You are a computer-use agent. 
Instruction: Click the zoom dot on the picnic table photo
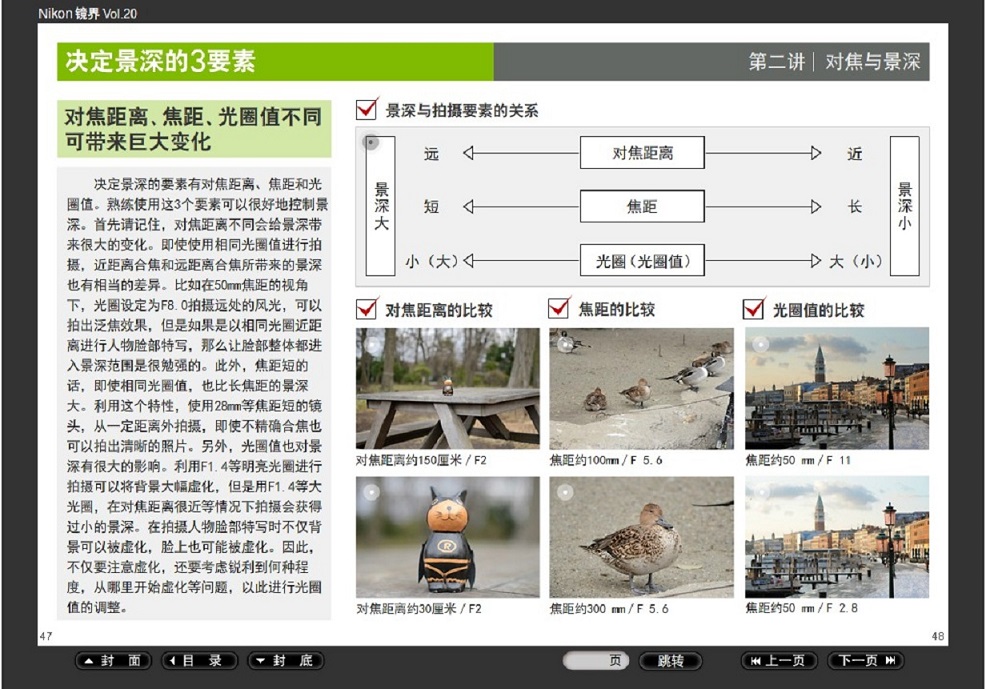372,344
